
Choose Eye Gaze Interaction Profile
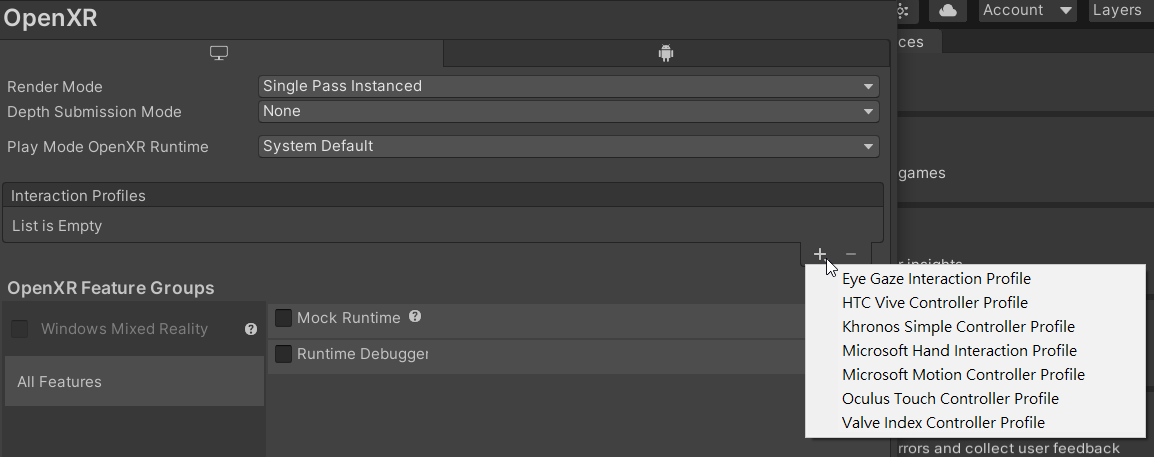pos(975,279)
